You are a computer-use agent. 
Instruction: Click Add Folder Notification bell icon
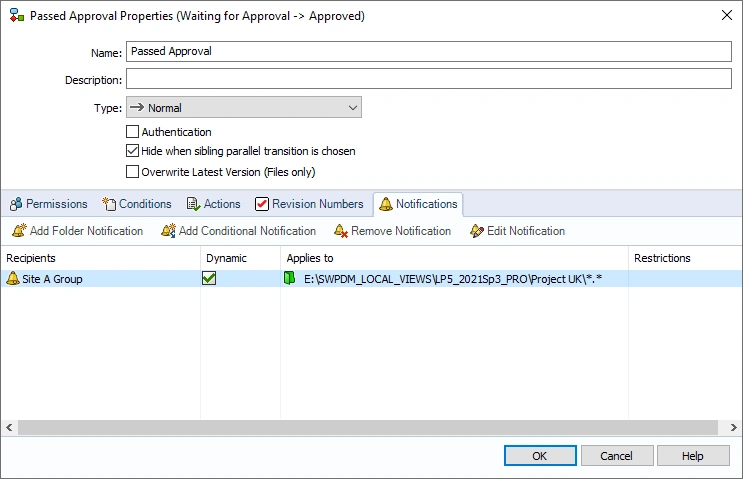click(x=18, y=231)
